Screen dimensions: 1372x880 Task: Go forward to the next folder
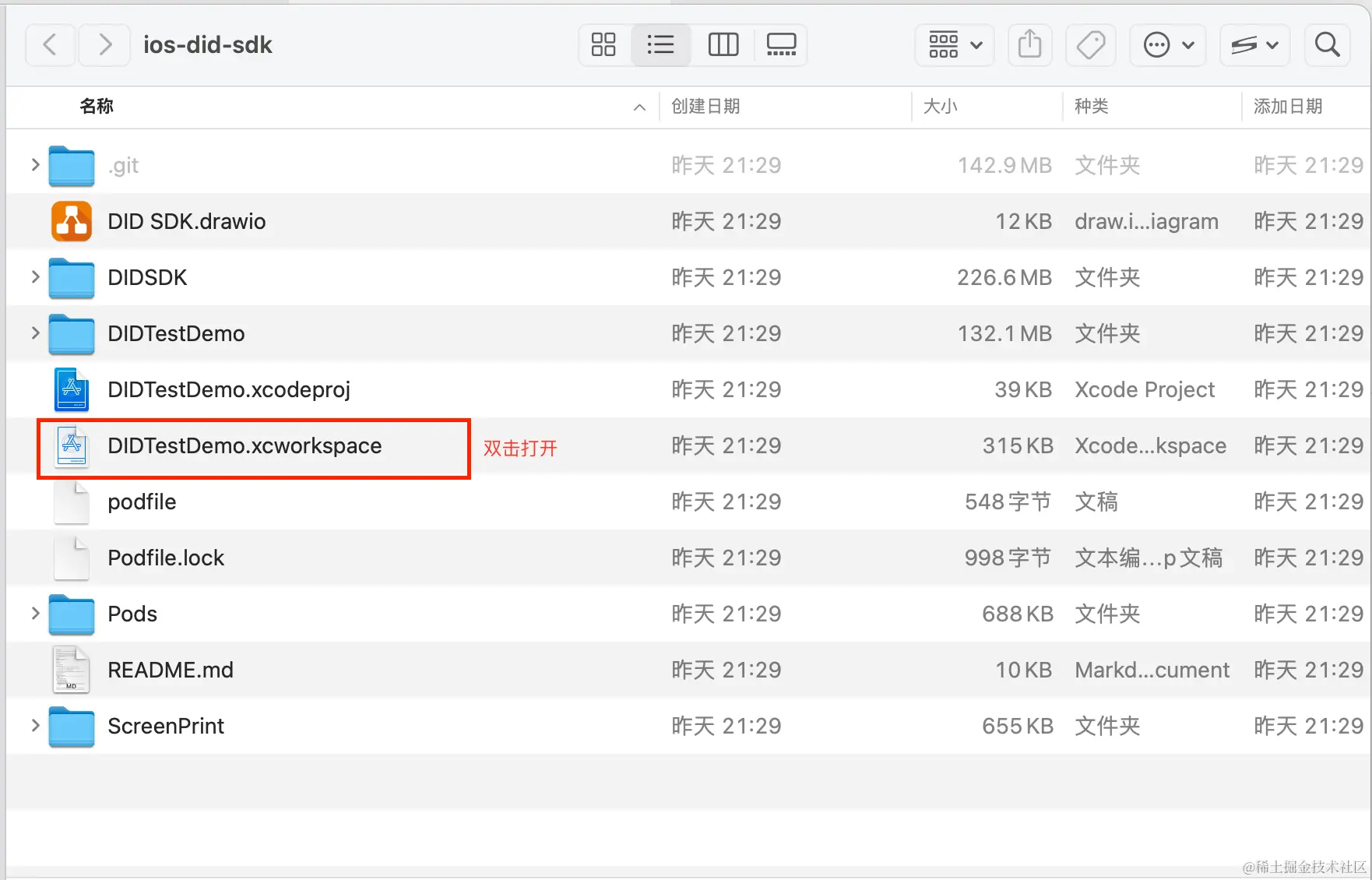pyautogui.click(x=105, y=45)
